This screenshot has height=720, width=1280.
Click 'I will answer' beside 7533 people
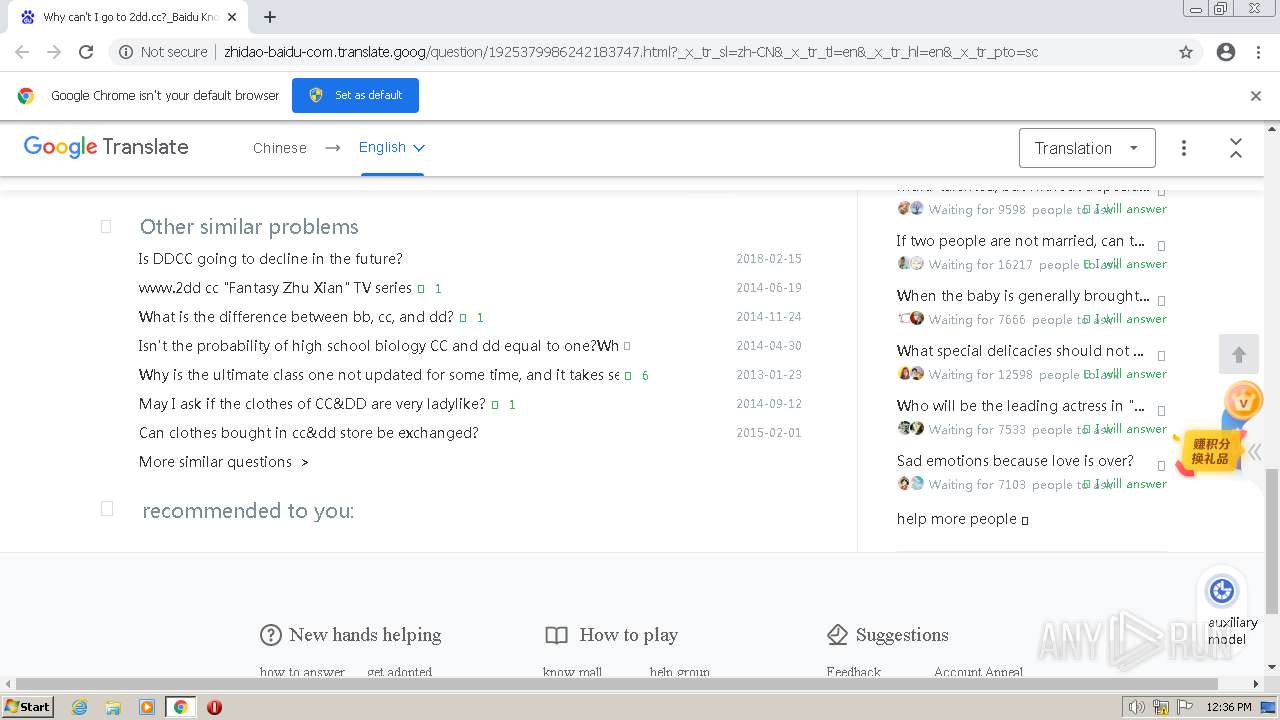pos(1127,429)
